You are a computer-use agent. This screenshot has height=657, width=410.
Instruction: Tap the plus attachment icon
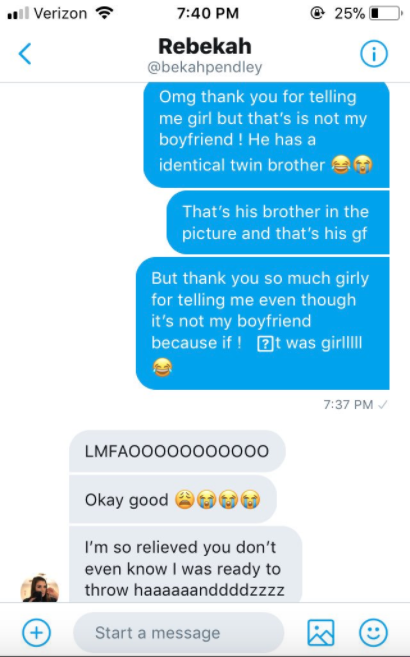[x=36, y=632]
